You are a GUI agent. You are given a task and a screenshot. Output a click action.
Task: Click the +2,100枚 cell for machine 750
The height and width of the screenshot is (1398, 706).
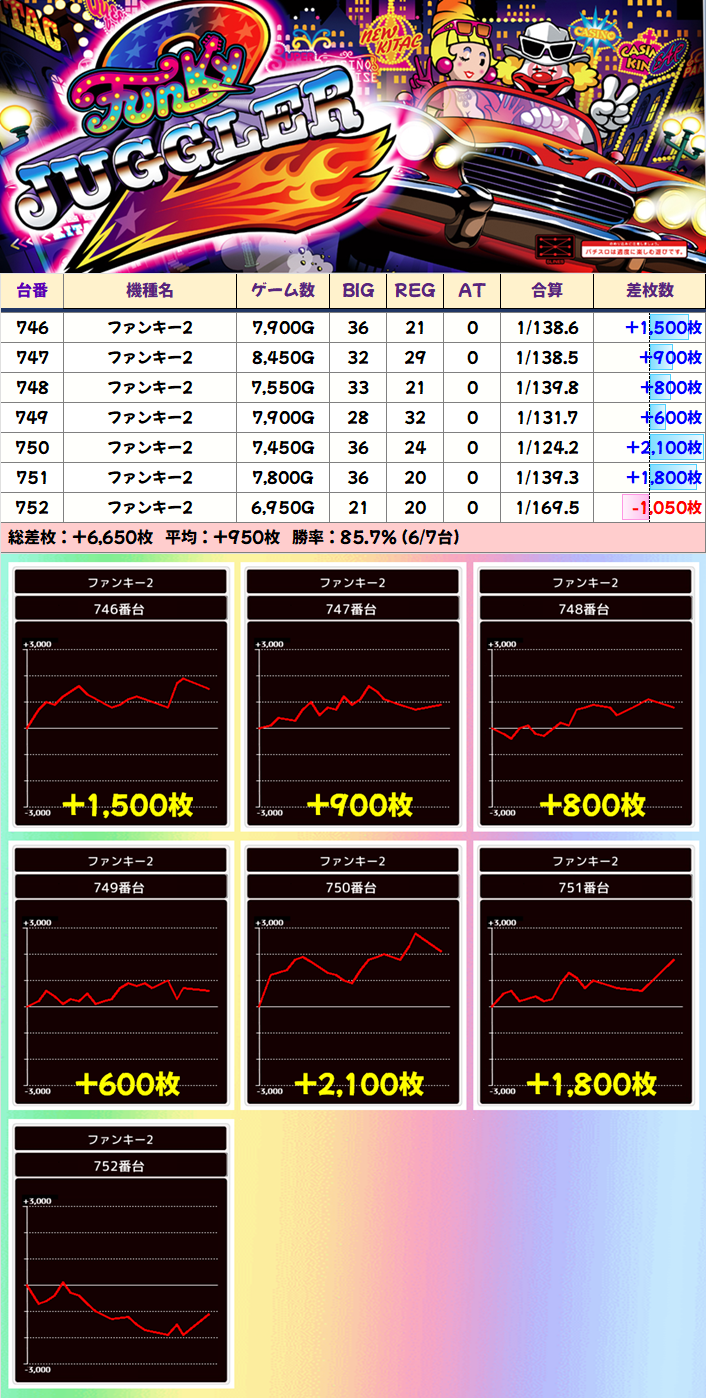(663, 447)
